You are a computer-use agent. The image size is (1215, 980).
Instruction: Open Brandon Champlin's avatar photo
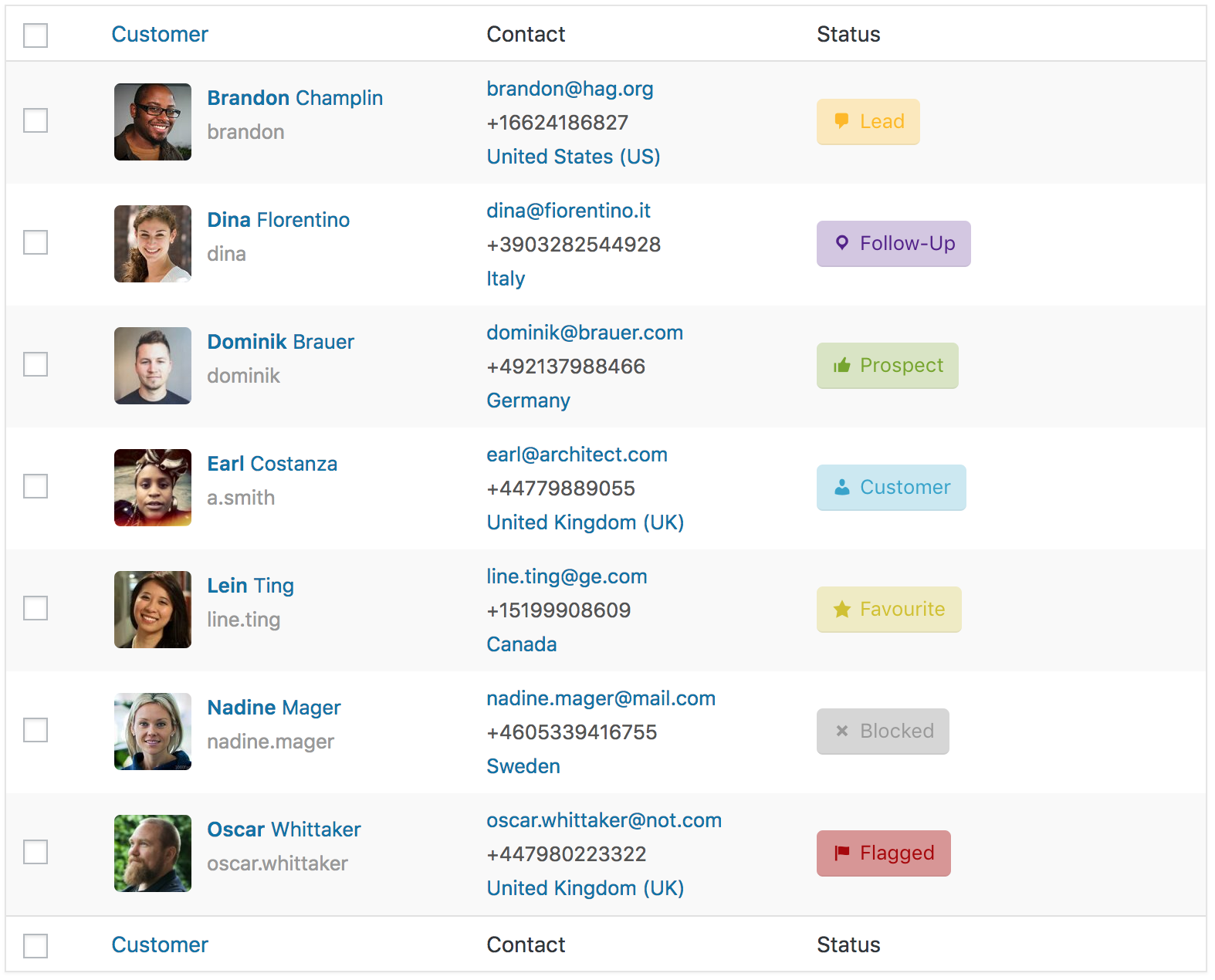pyautogui.click(x=153, y=122)
